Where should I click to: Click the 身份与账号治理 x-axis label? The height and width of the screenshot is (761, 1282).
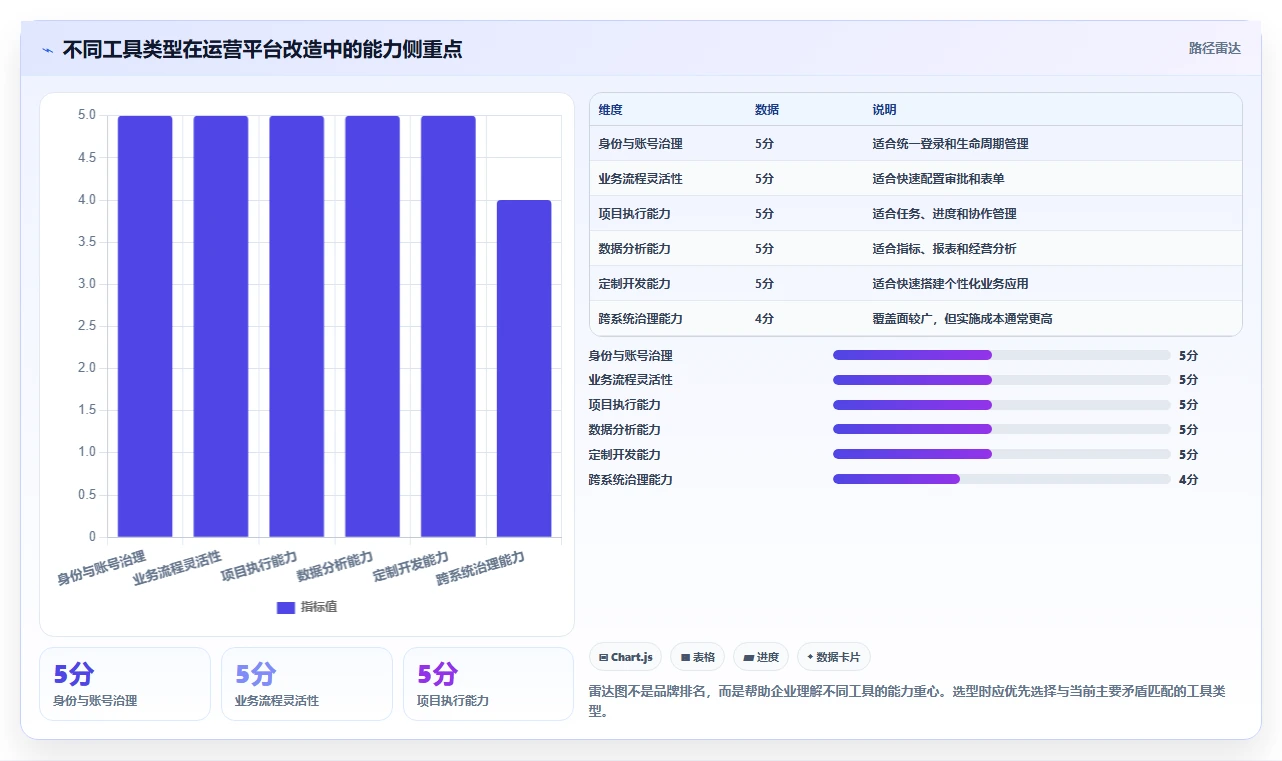pos(101,567)
